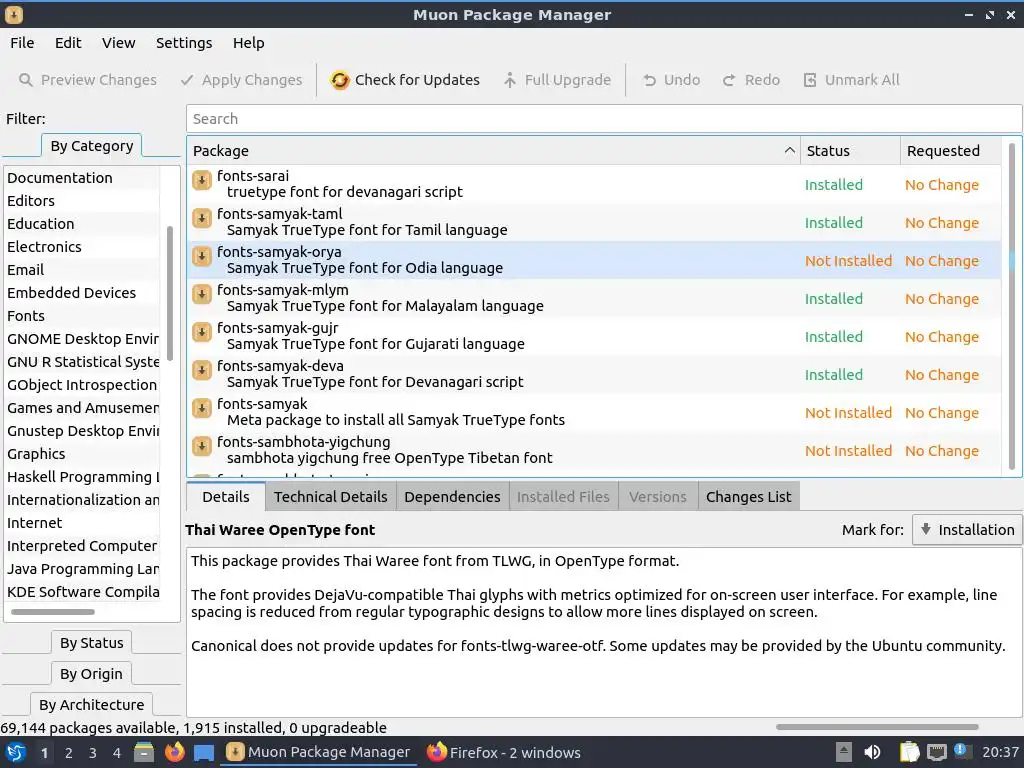Open the Help menu

coord(249,43)
